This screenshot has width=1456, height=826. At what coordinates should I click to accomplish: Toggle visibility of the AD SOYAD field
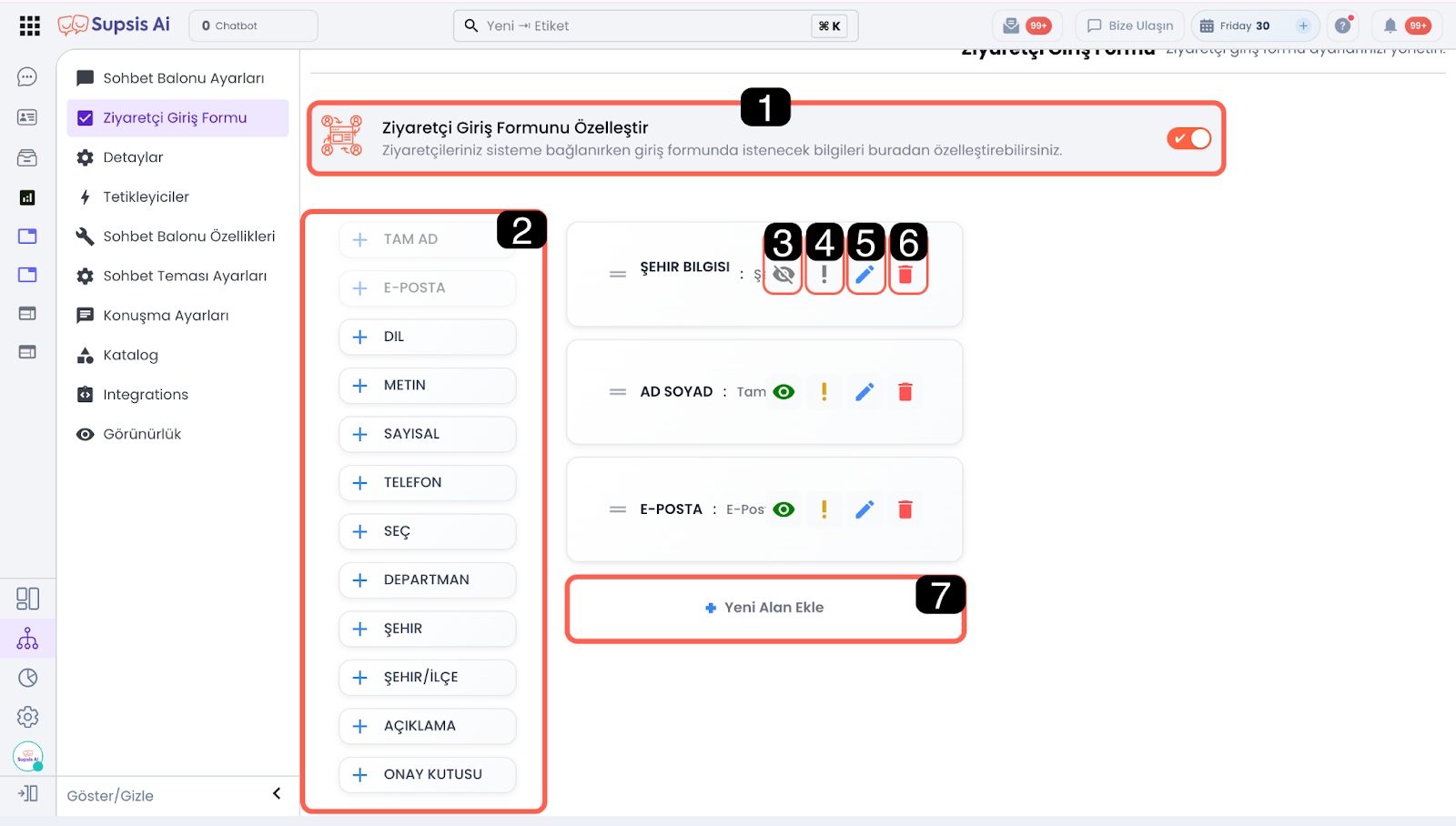pyautogui.click(x=784, y=392)
